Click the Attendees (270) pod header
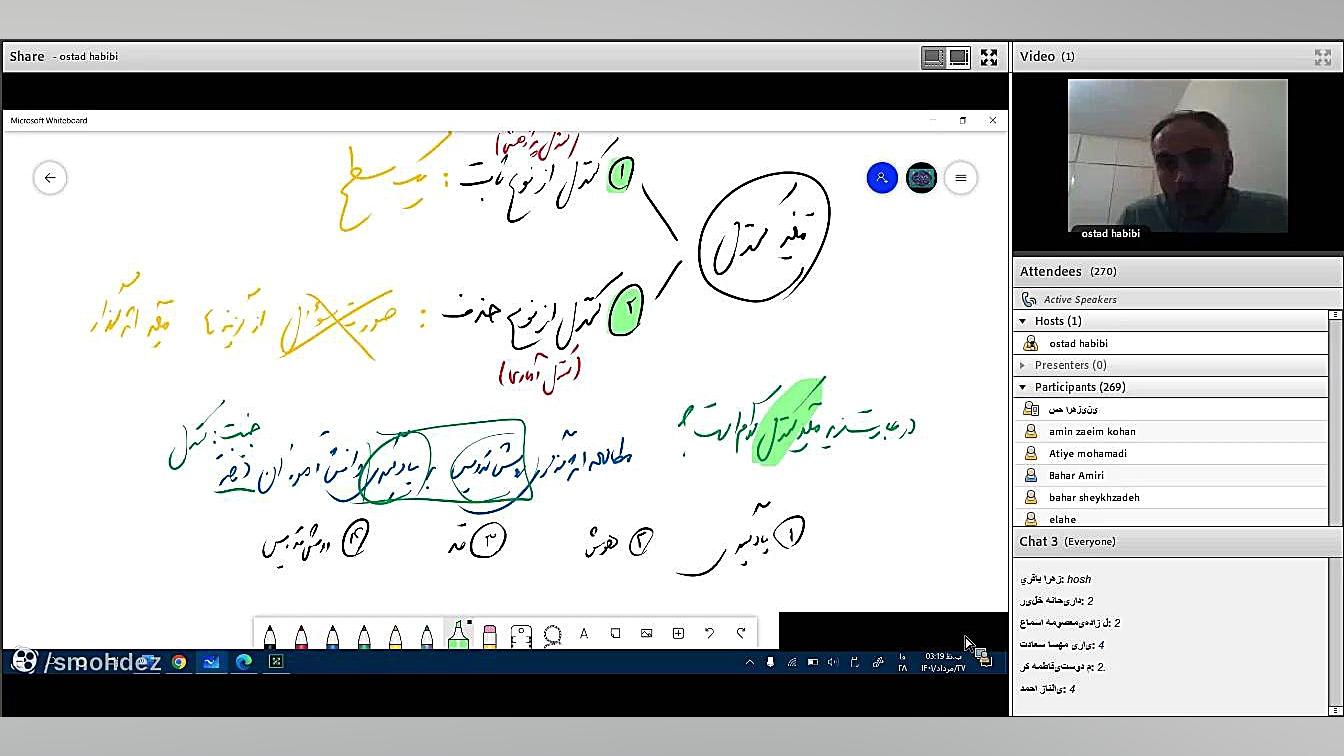1344x756 pixels. click(1178, 272)
